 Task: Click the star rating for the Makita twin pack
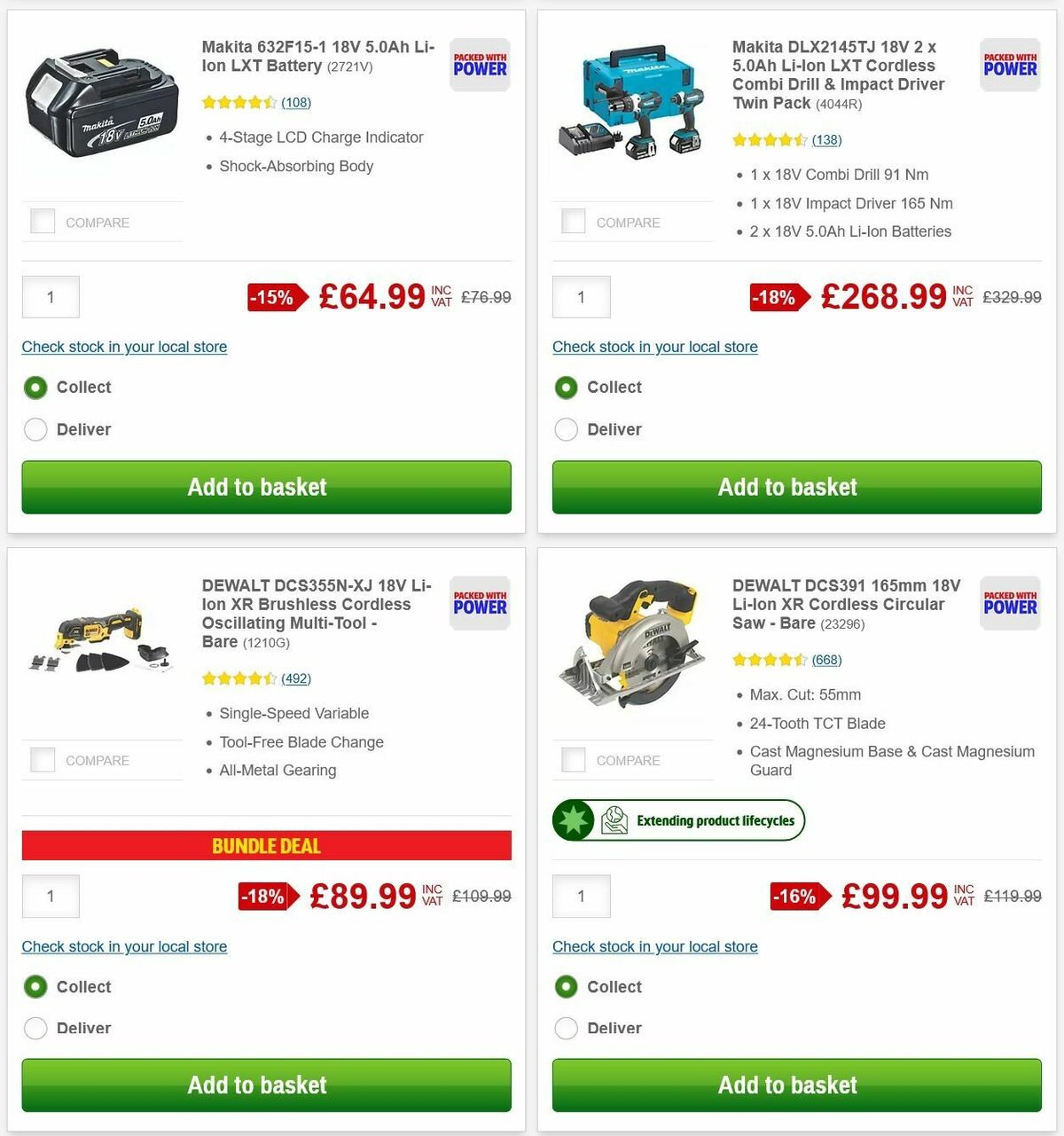(x=770, y=139)
